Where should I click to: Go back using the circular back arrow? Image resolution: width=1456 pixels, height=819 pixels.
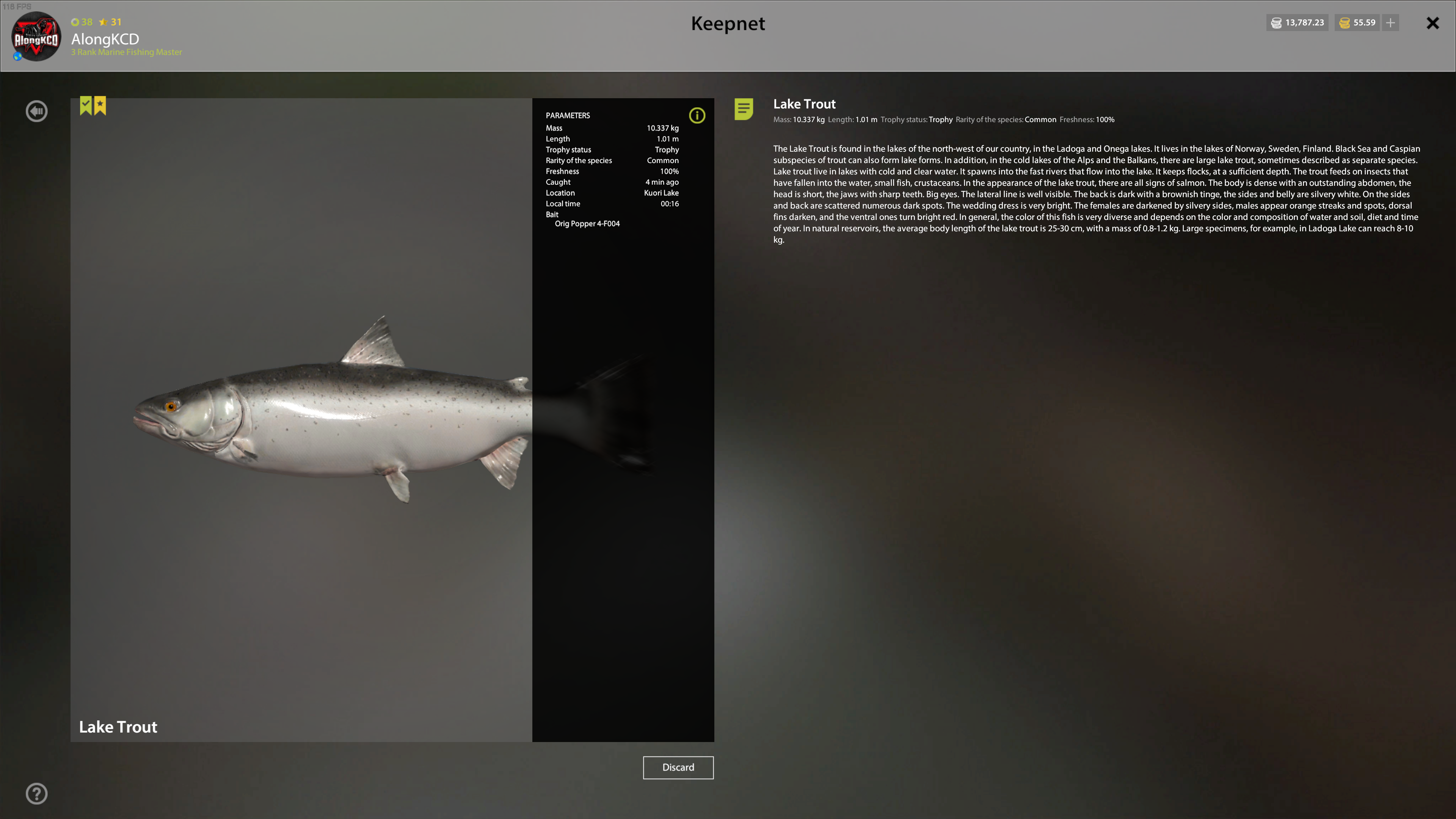click(x=37, y=111)
